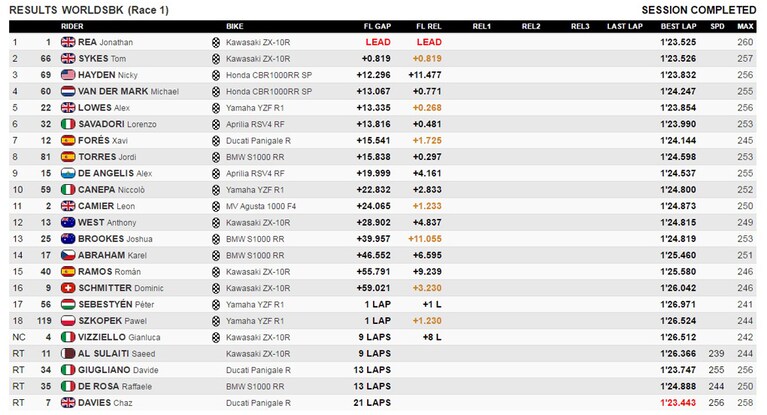This screenshot has height=415, width=767.
Task: Click the BIKE column header
Action: (x=235, y=26)
